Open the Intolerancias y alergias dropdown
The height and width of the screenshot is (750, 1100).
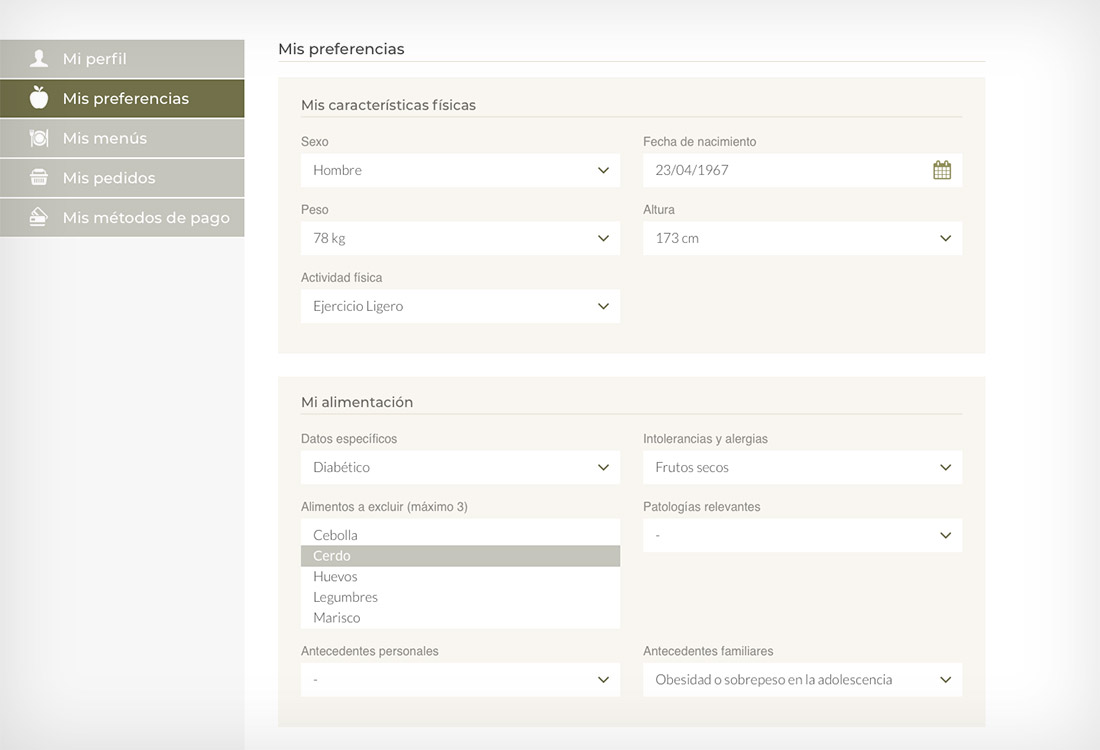click(x=802, y=467)
